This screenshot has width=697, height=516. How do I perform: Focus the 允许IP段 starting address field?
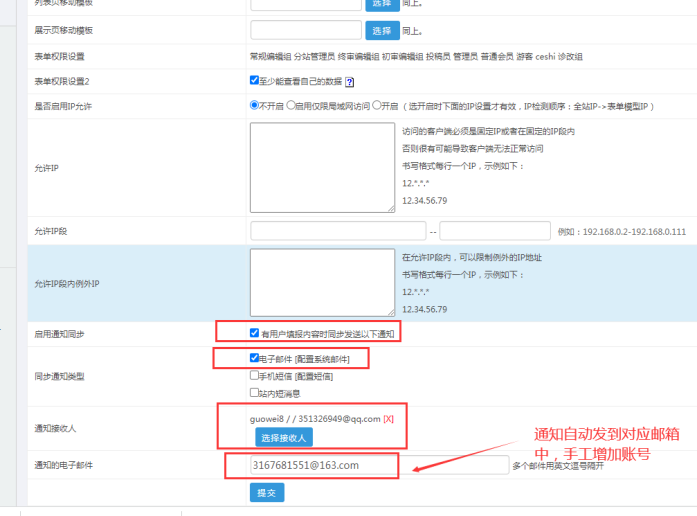click(338, 231)
